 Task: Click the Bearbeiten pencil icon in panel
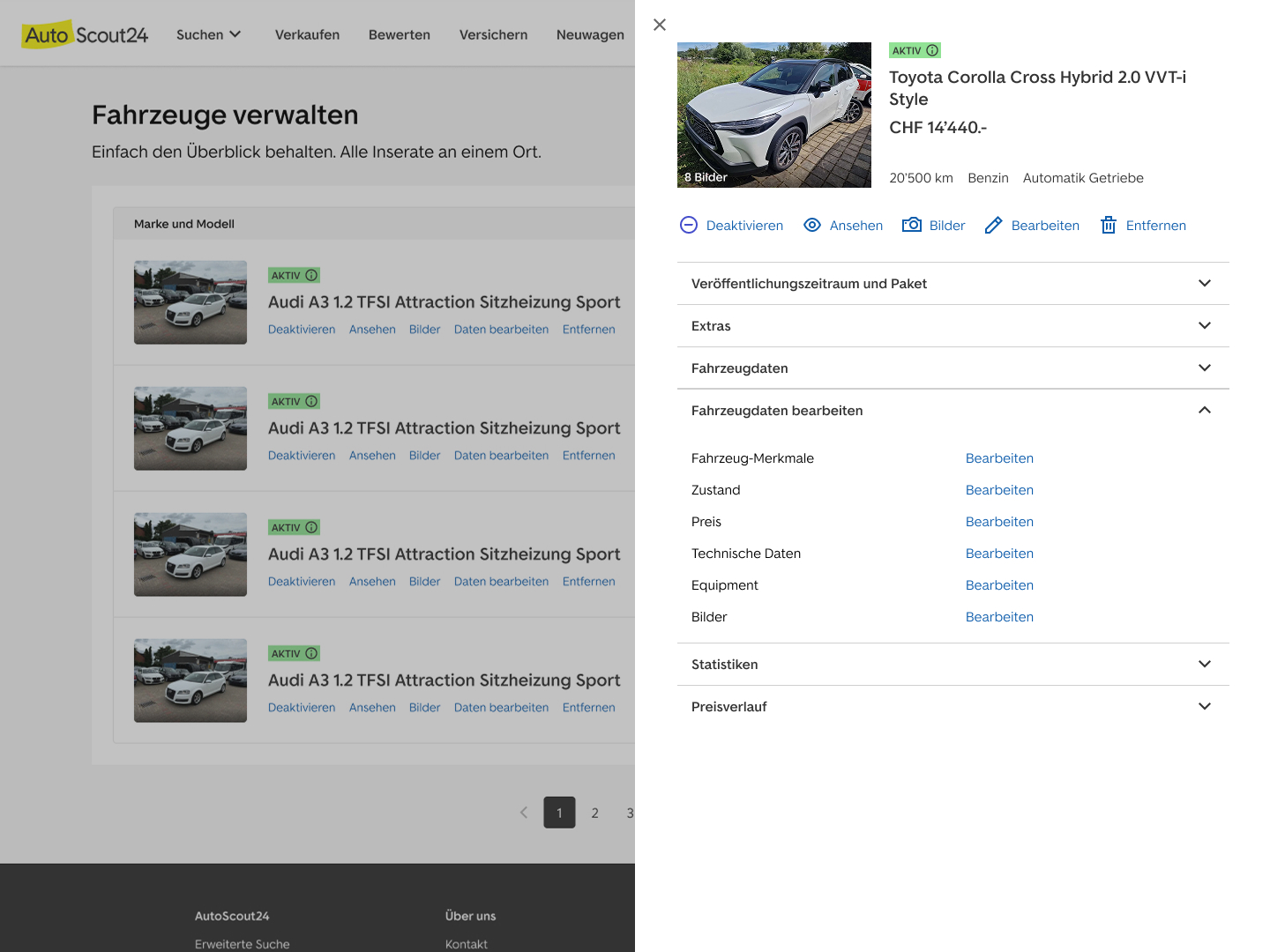coord(994,225)
